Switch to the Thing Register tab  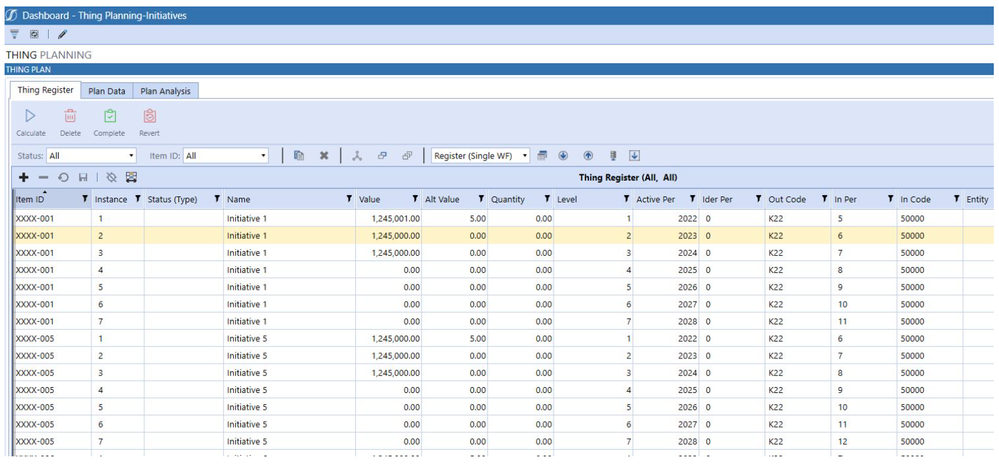coord(46,90)
